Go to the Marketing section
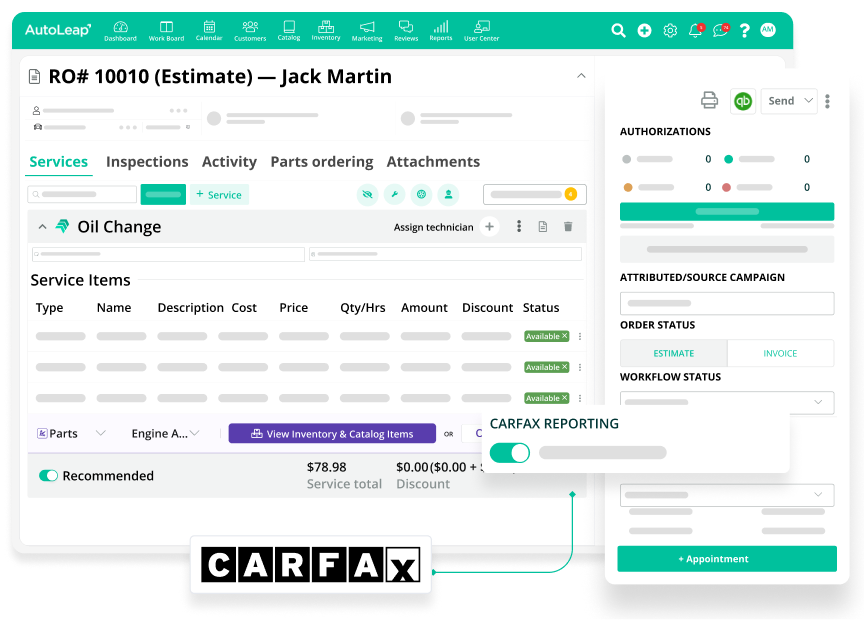The width and height of the screenshot is (864, 620). coord(366,31)
